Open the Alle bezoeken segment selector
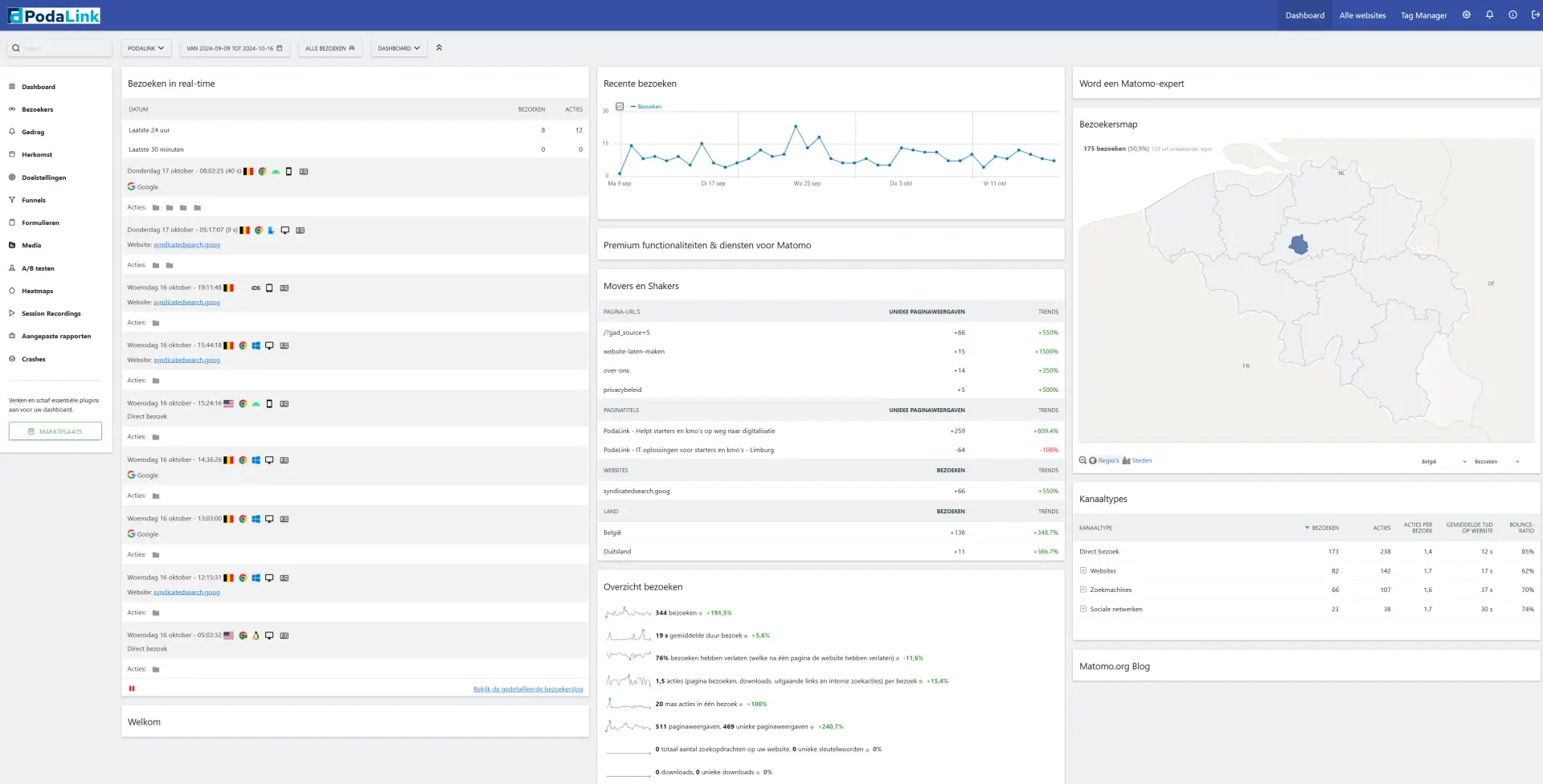The height and width of the screenshot is (784, 1543). coord(329,48)
